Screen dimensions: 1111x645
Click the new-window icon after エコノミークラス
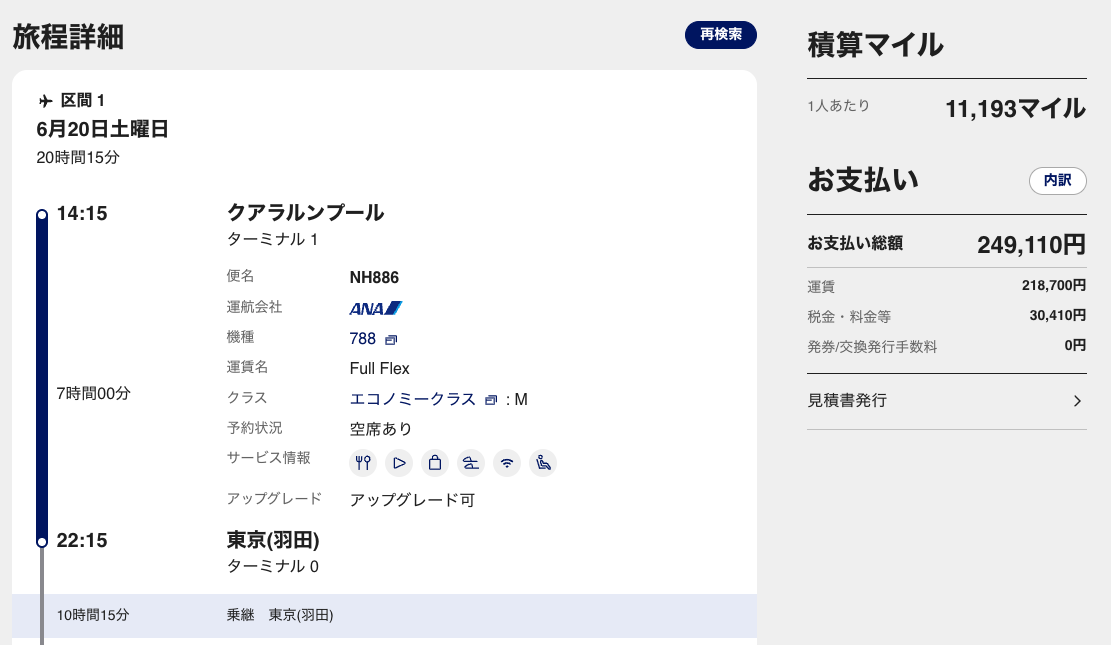click(x=490, y=400)
